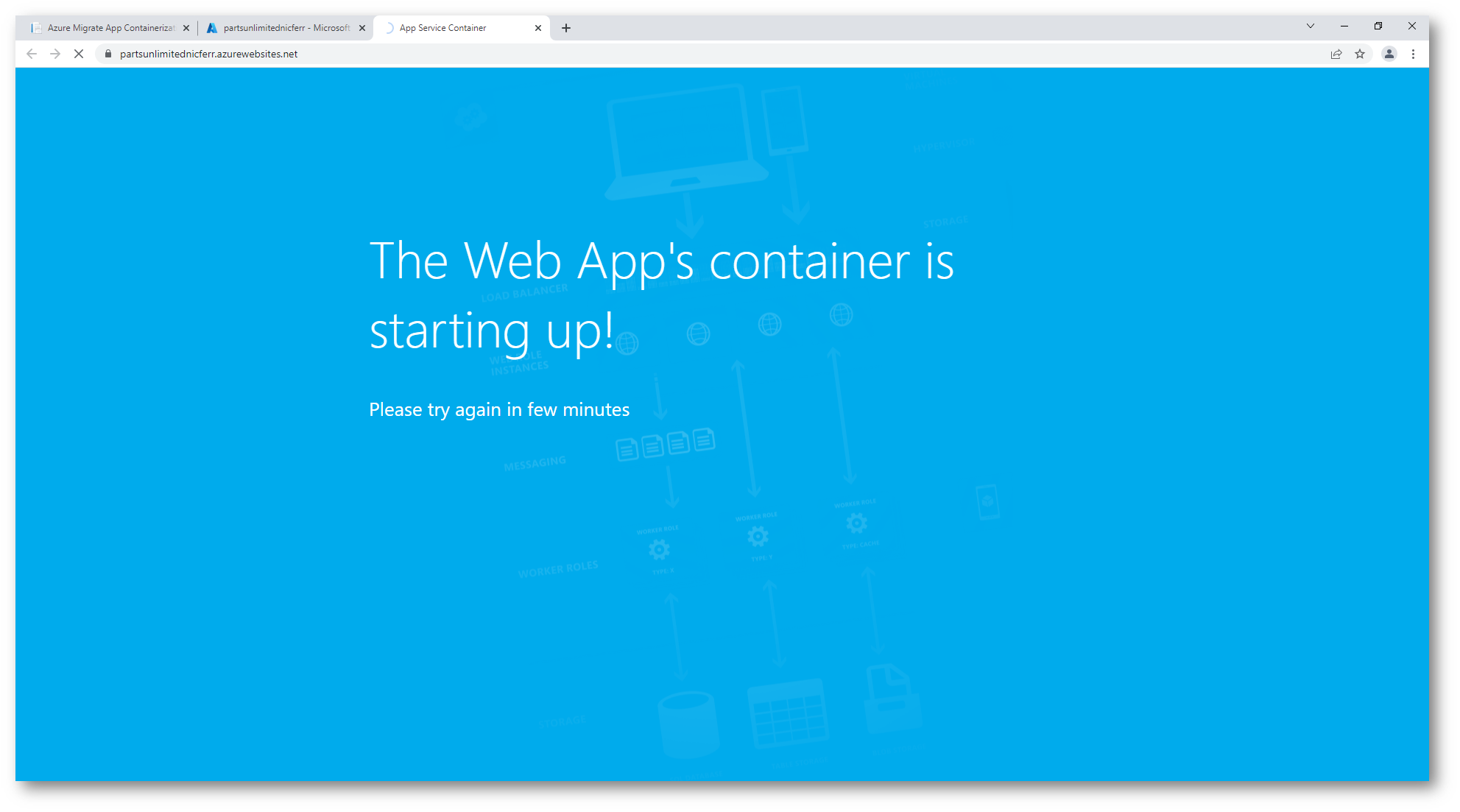1460x812 pixels.
Task: Bookmark this tab with the star
Action: pos(1360,54)
